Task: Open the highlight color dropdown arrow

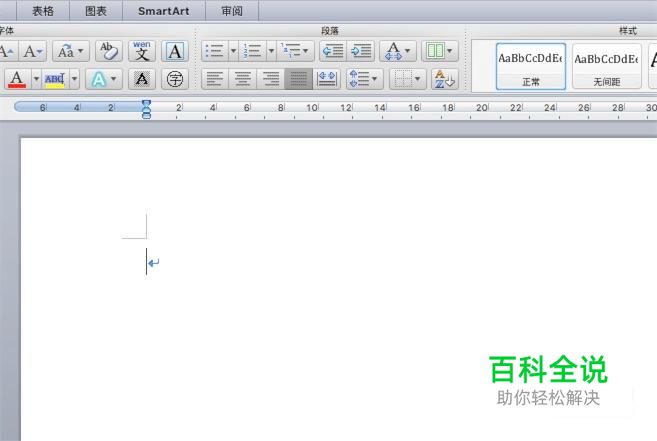Action: pos(75,79)
